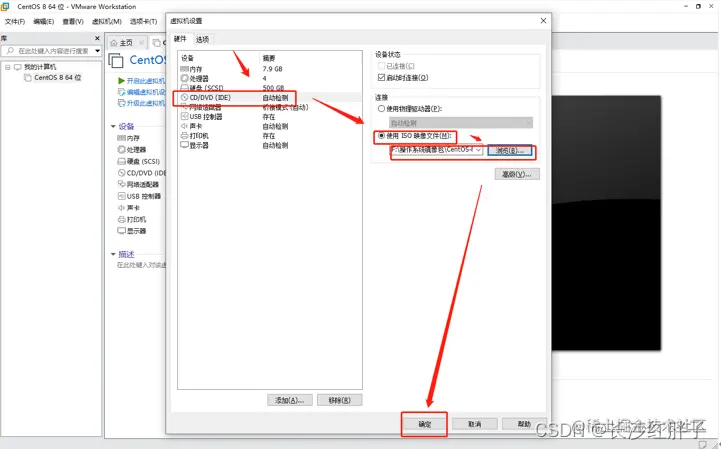Click the 内存 icon in the main window devices
This screenshot has height=449, width=721.
[121, 138]
